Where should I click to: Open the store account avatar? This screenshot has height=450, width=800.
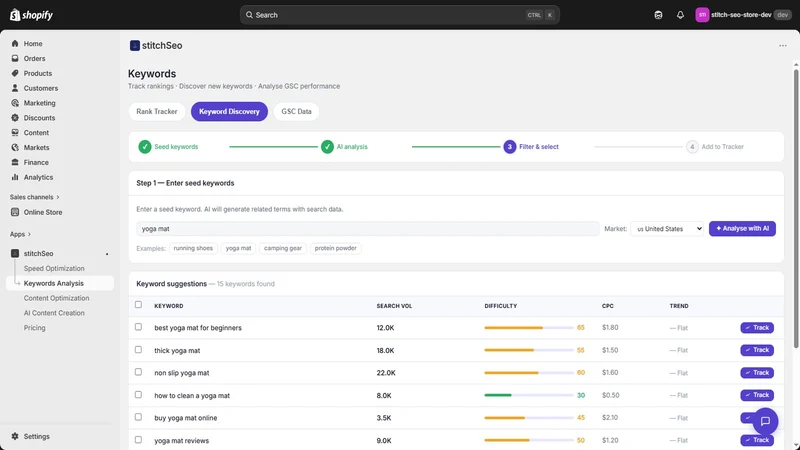702,15
